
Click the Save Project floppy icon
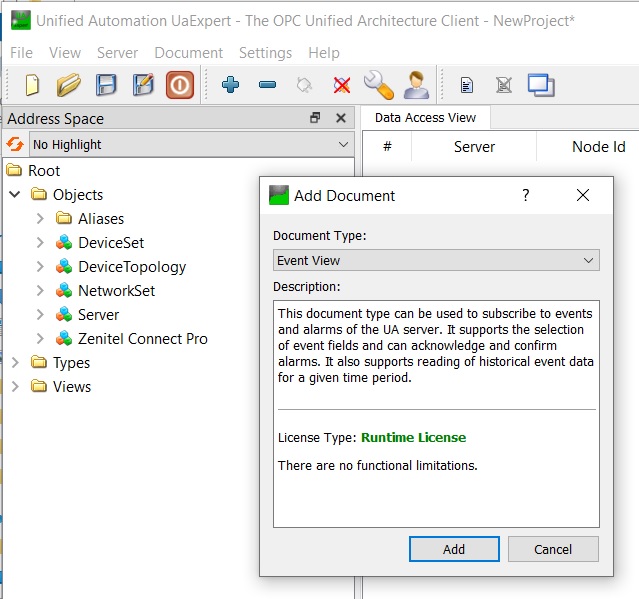pyautogui.click(x=106, y=85)
